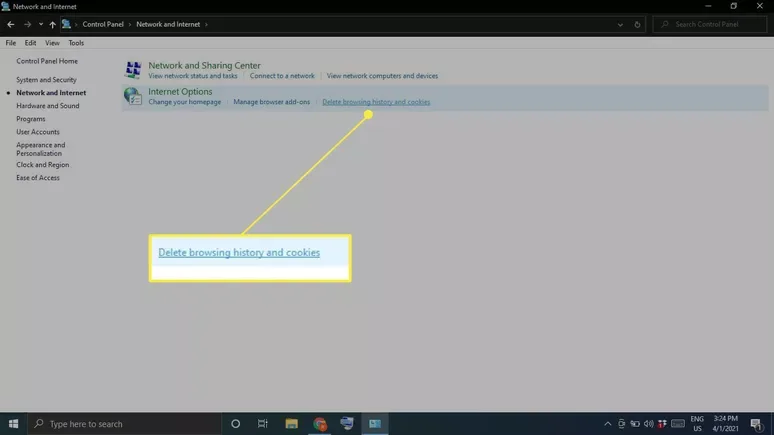Image resolution: width=774 pixels, height=435 pixels.
Task: Refresh the Control Panel view
Action: click(x=637, y=24)
